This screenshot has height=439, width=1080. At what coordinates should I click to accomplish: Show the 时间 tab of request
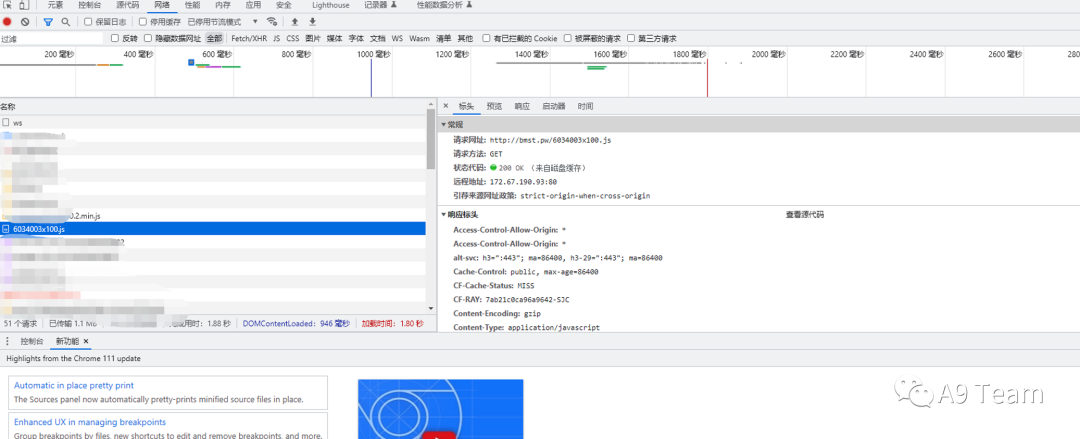coord(585,106)
